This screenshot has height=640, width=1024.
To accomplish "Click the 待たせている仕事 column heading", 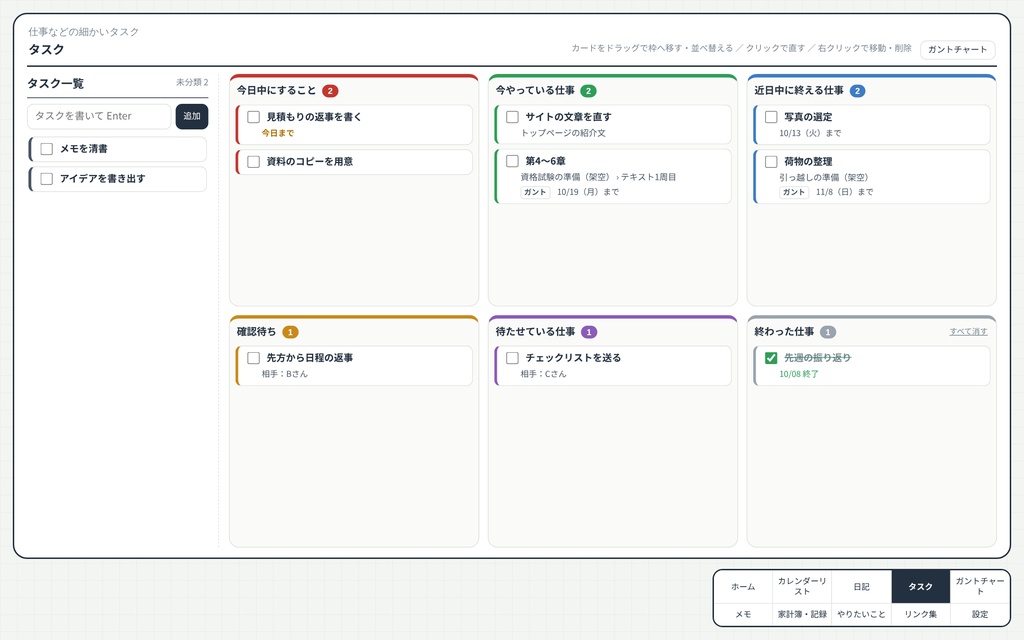I will point(535,332).
